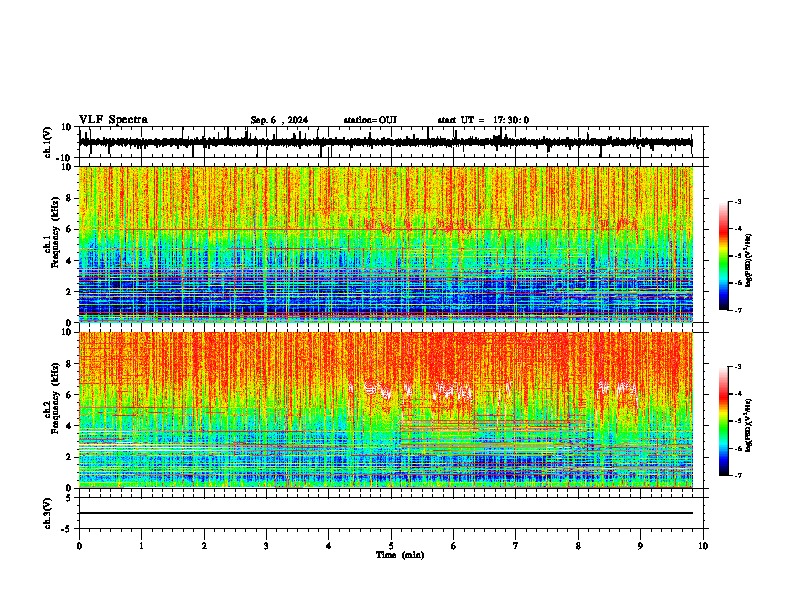The image size is (792, 612).
Task: Click the ch.1 spectrogram color scale bar
Action: (724, 256)
